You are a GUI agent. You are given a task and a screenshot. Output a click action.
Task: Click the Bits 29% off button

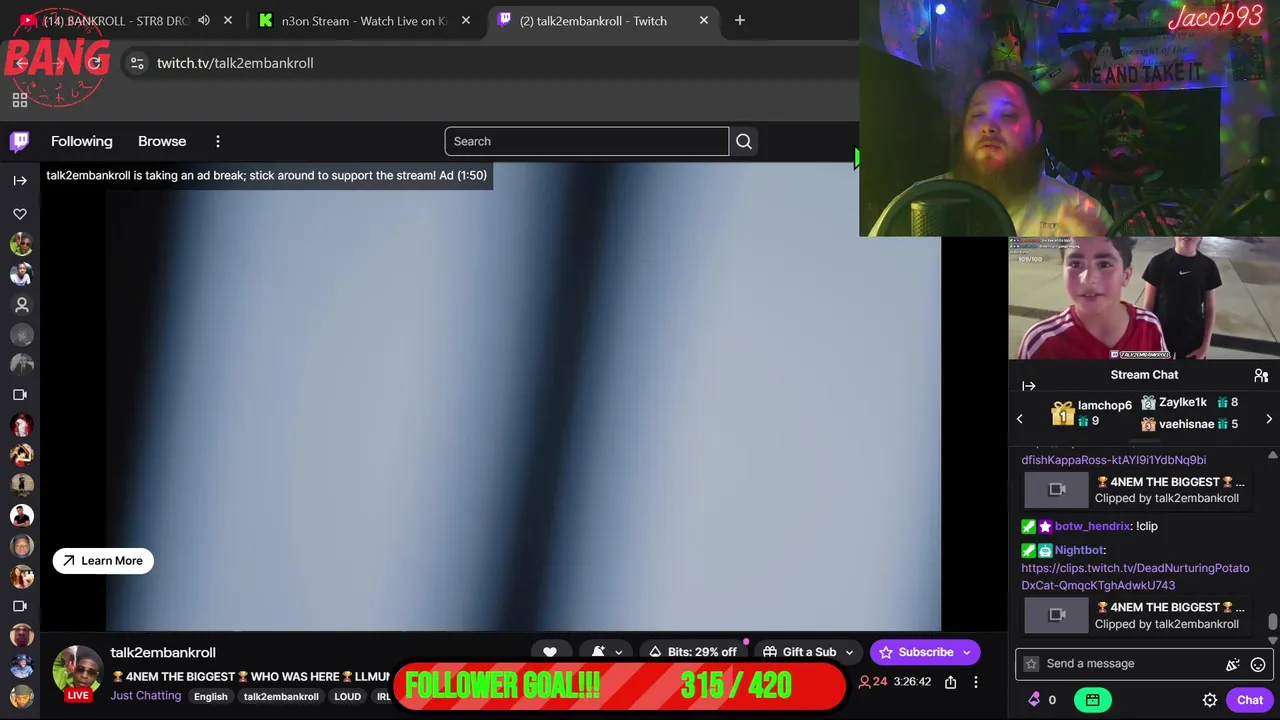tap(693, 652)
